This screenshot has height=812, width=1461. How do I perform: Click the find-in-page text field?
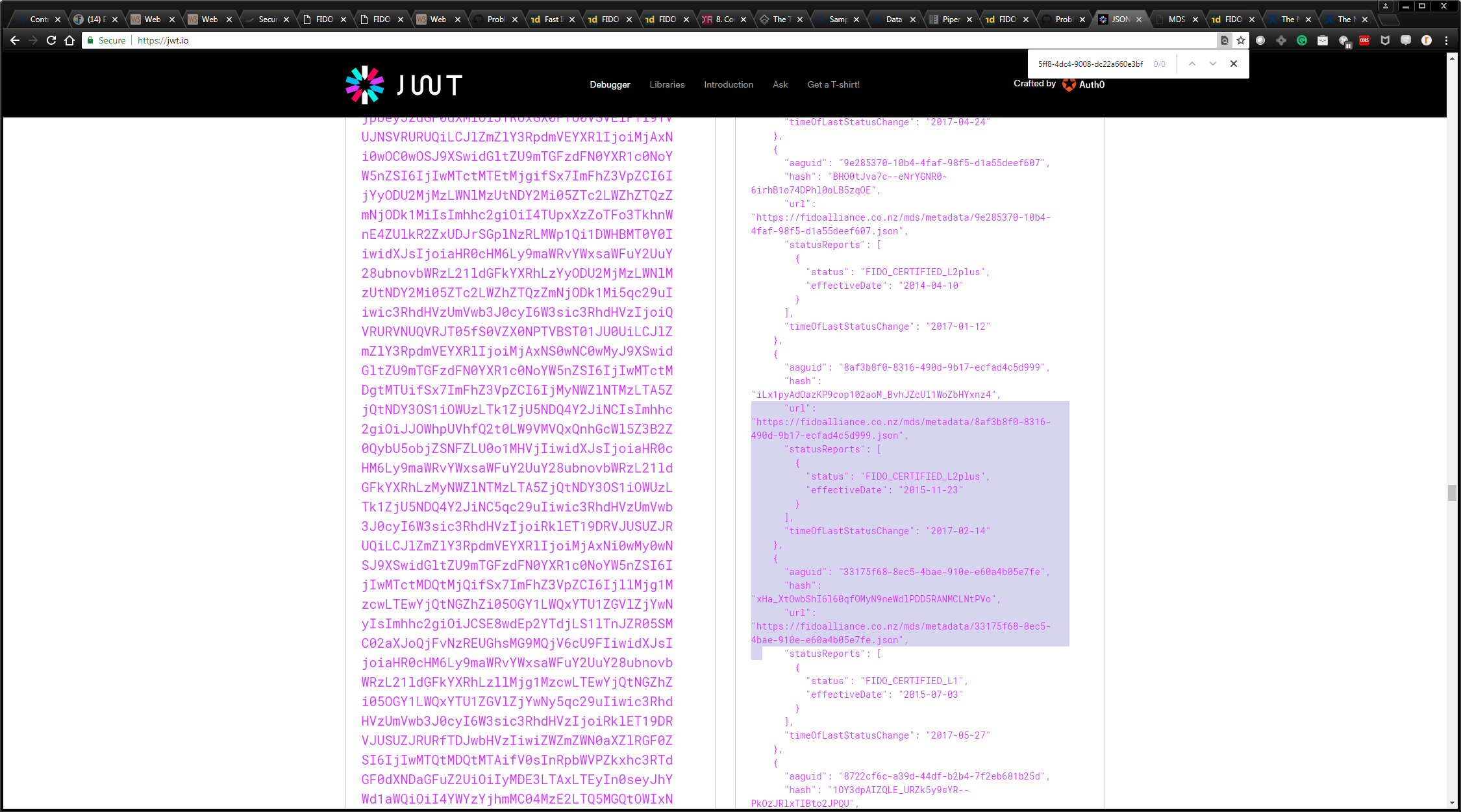click(x=1090, y=64)
